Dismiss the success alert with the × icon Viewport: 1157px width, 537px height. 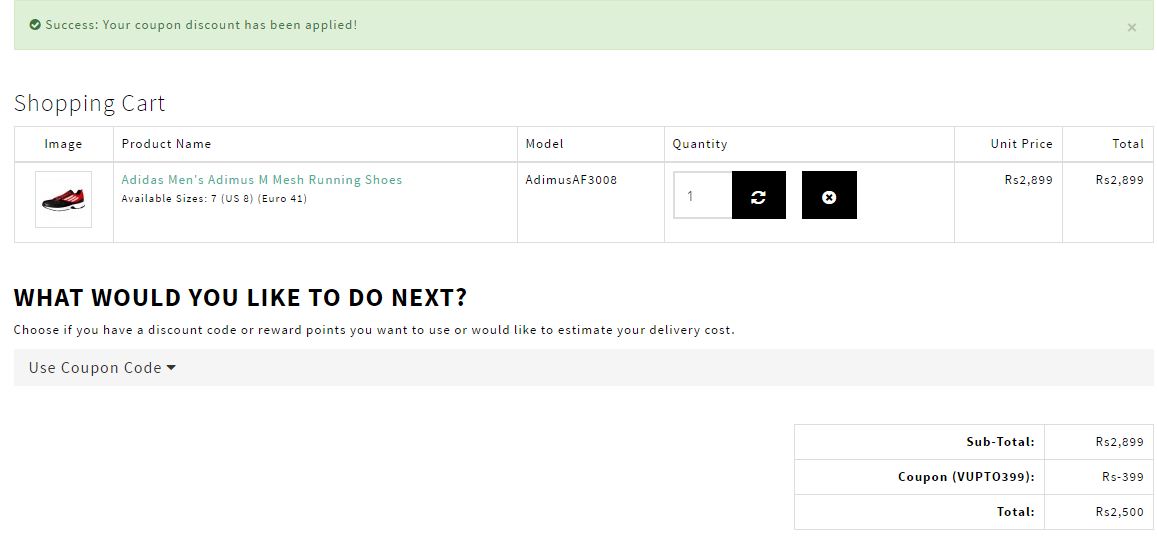pyautogui.click(x=1131, y=28)
